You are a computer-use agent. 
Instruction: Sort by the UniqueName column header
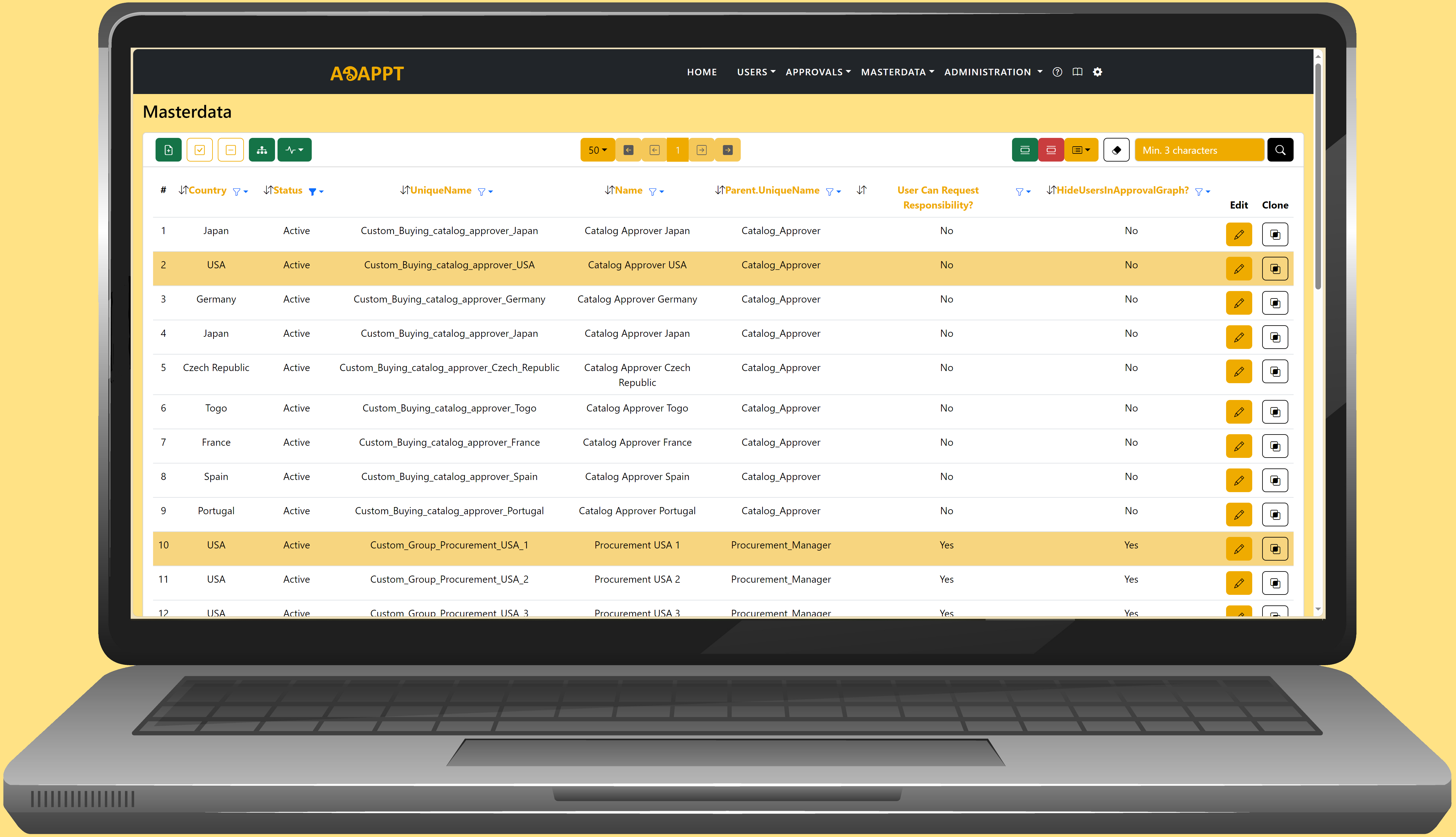coord(440,190)
